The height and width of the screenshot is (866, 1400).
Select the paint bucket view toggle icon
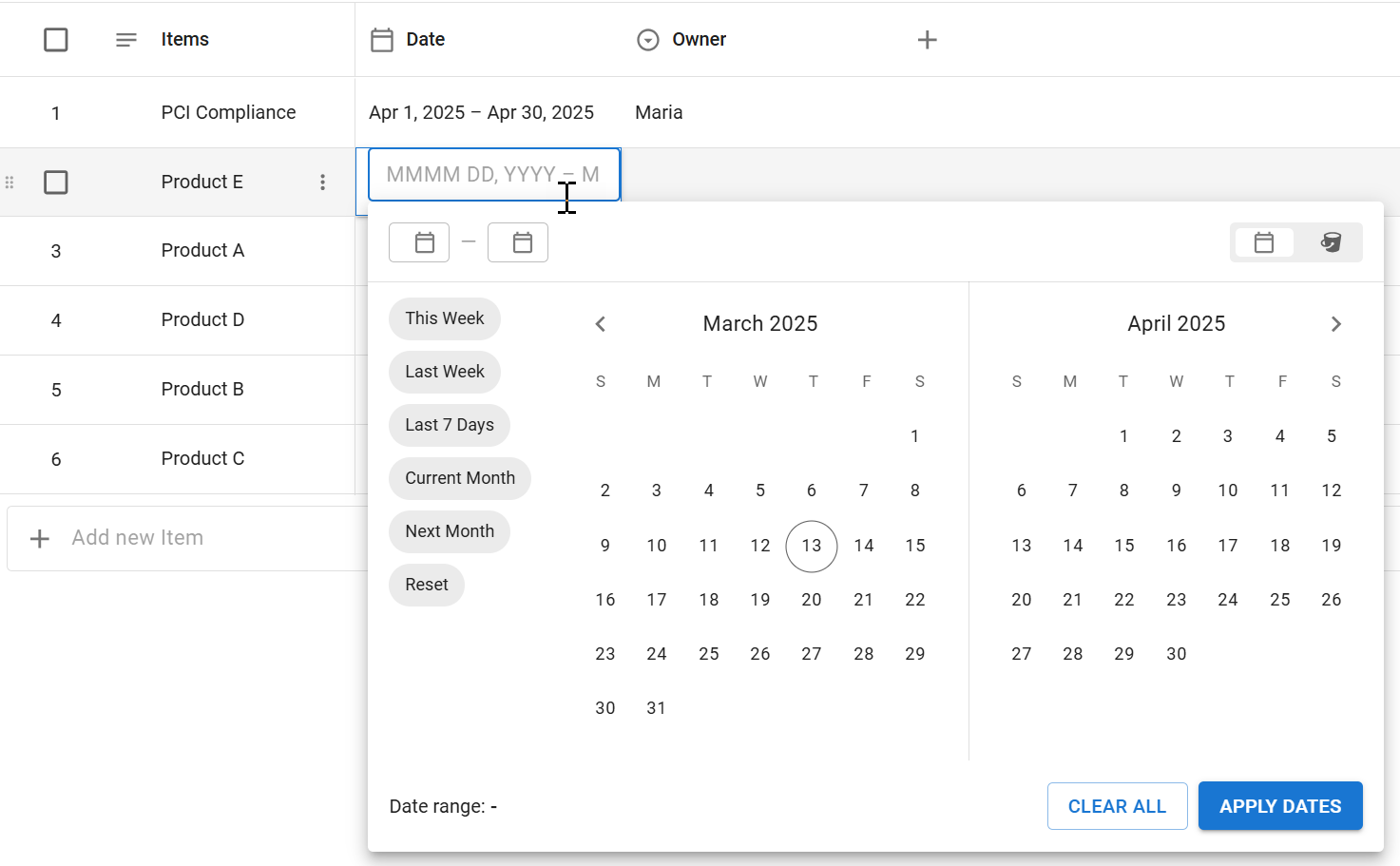pos(1330,242)
